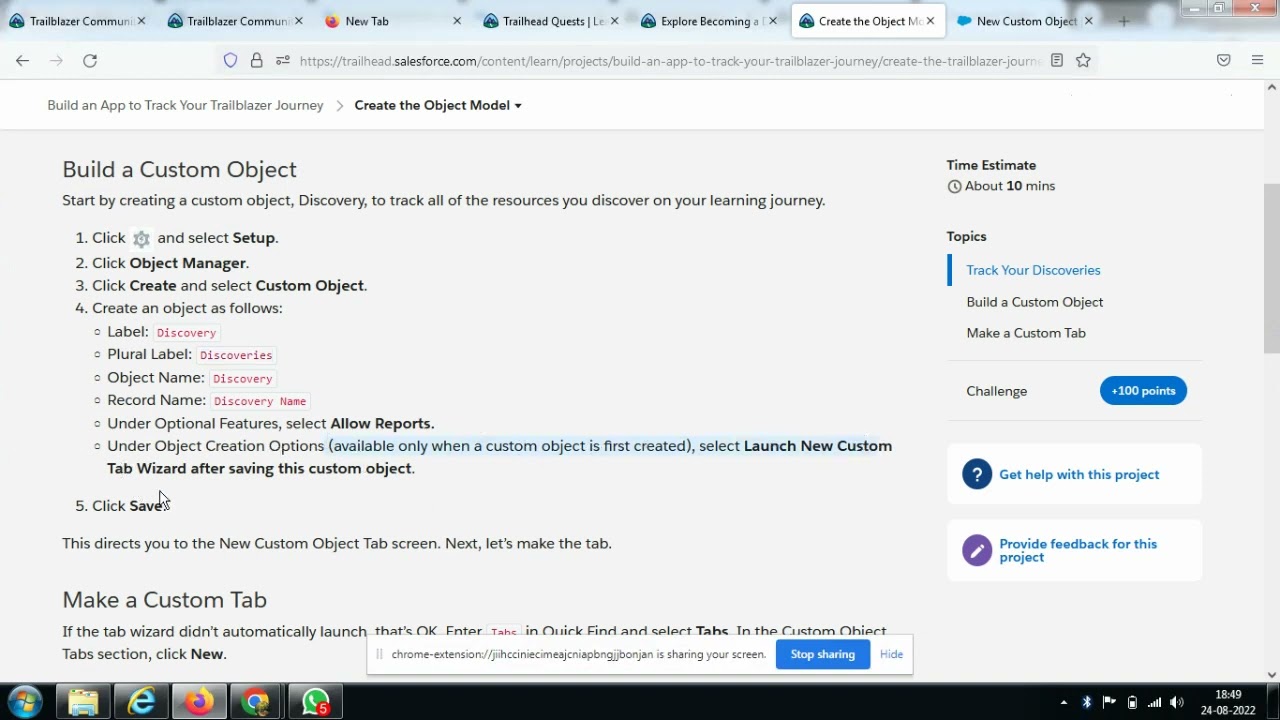Click the question mark help icon
This screenshot has height=720, width=1280.
[977, 475]
